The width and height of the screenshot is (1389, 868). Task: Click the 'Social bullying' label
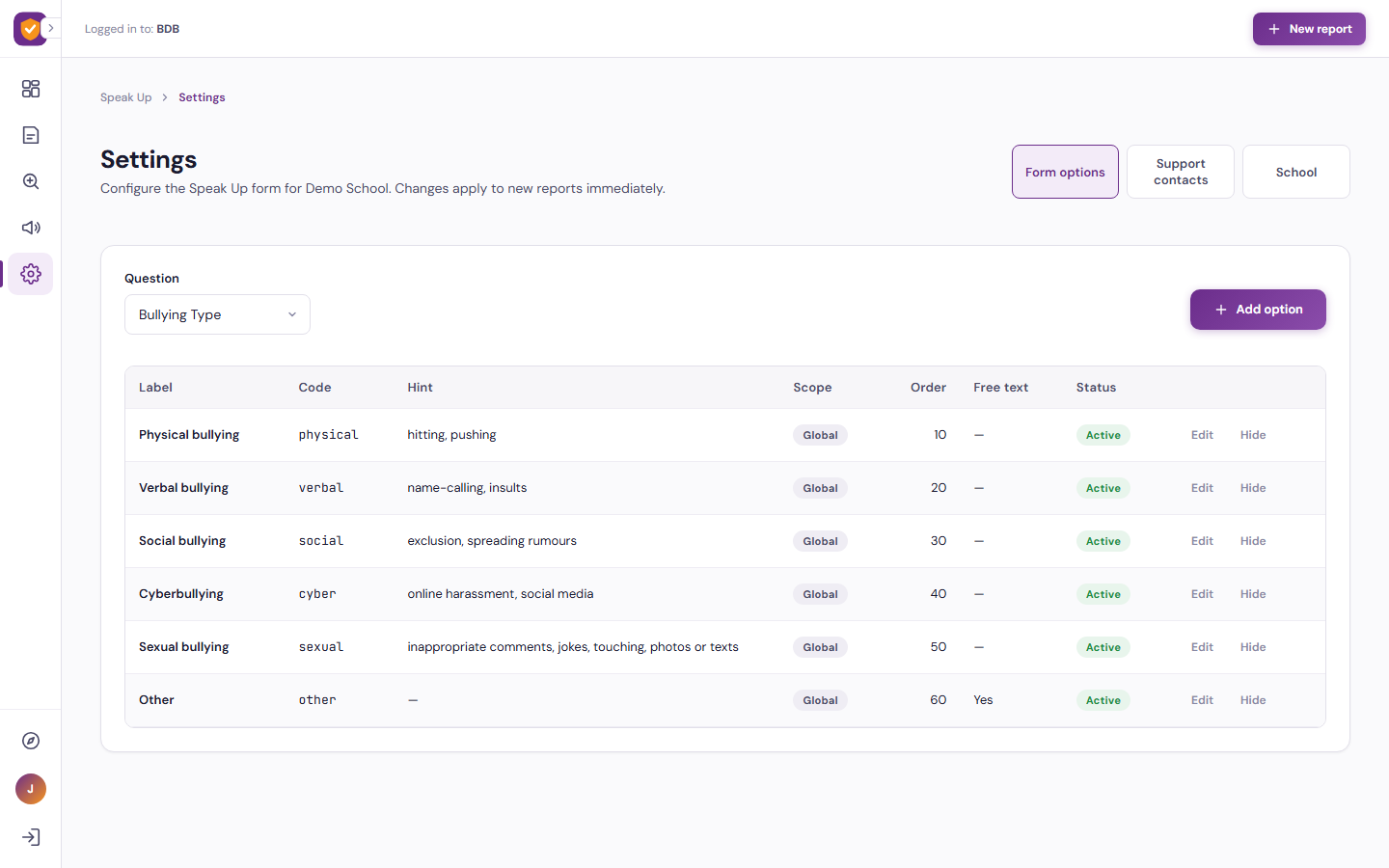[x=182, y=541]
